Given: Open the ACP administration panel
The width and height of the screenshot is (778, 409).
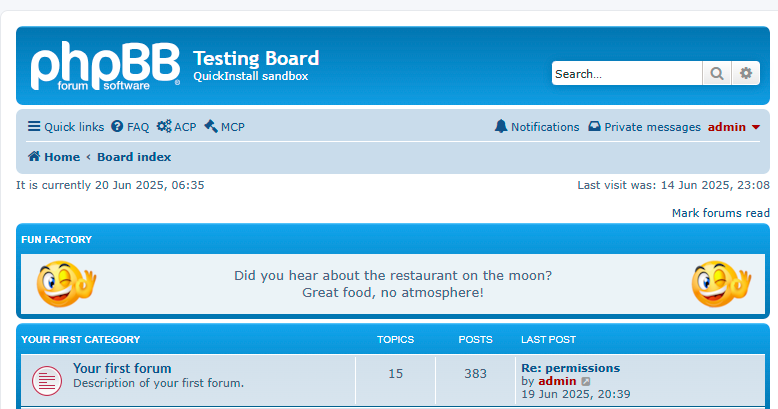Looking at the screenshot, I should click(176, 127).
